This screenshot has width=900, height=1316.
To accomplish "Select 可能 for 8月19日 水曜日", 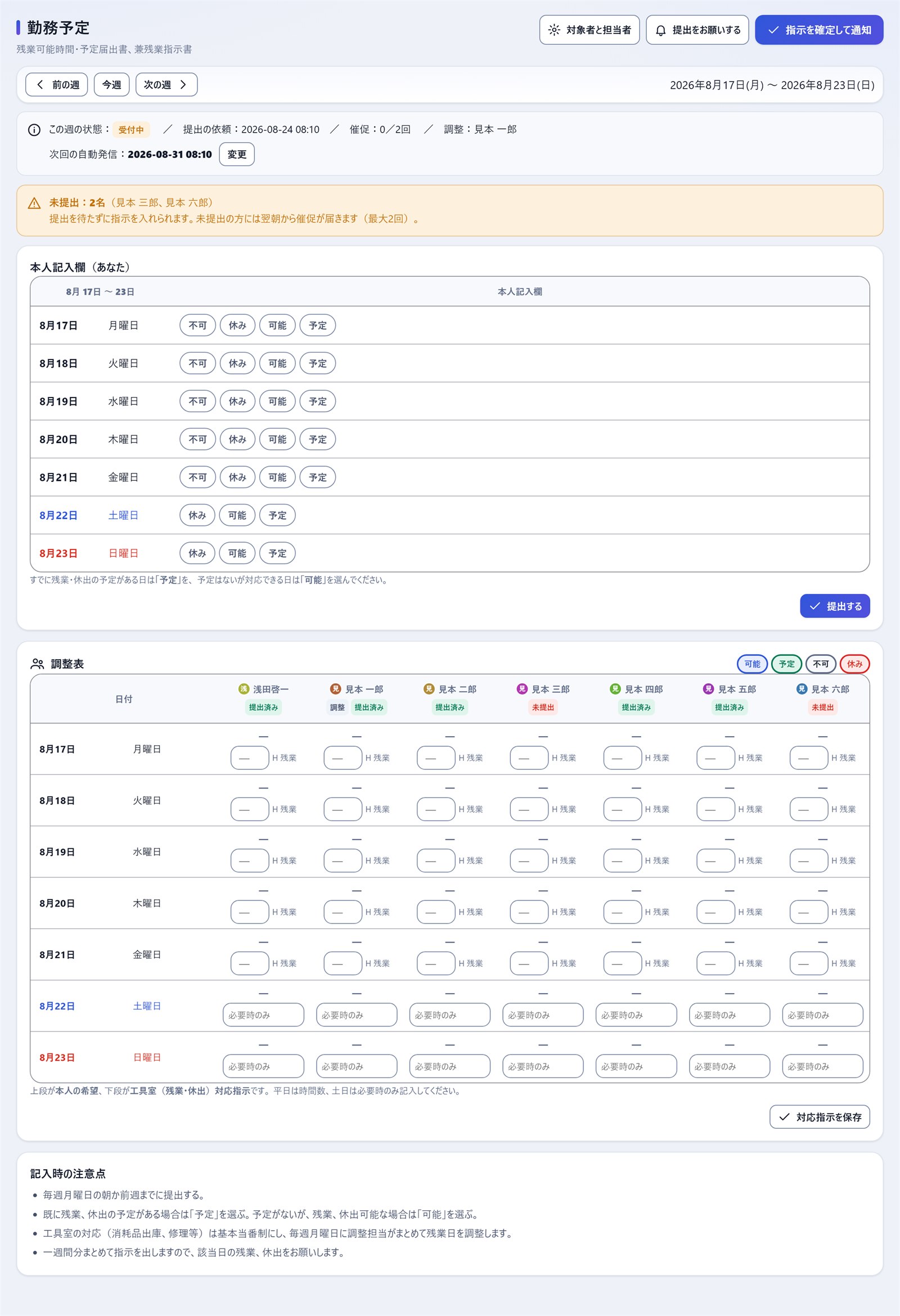I will 277,402.
